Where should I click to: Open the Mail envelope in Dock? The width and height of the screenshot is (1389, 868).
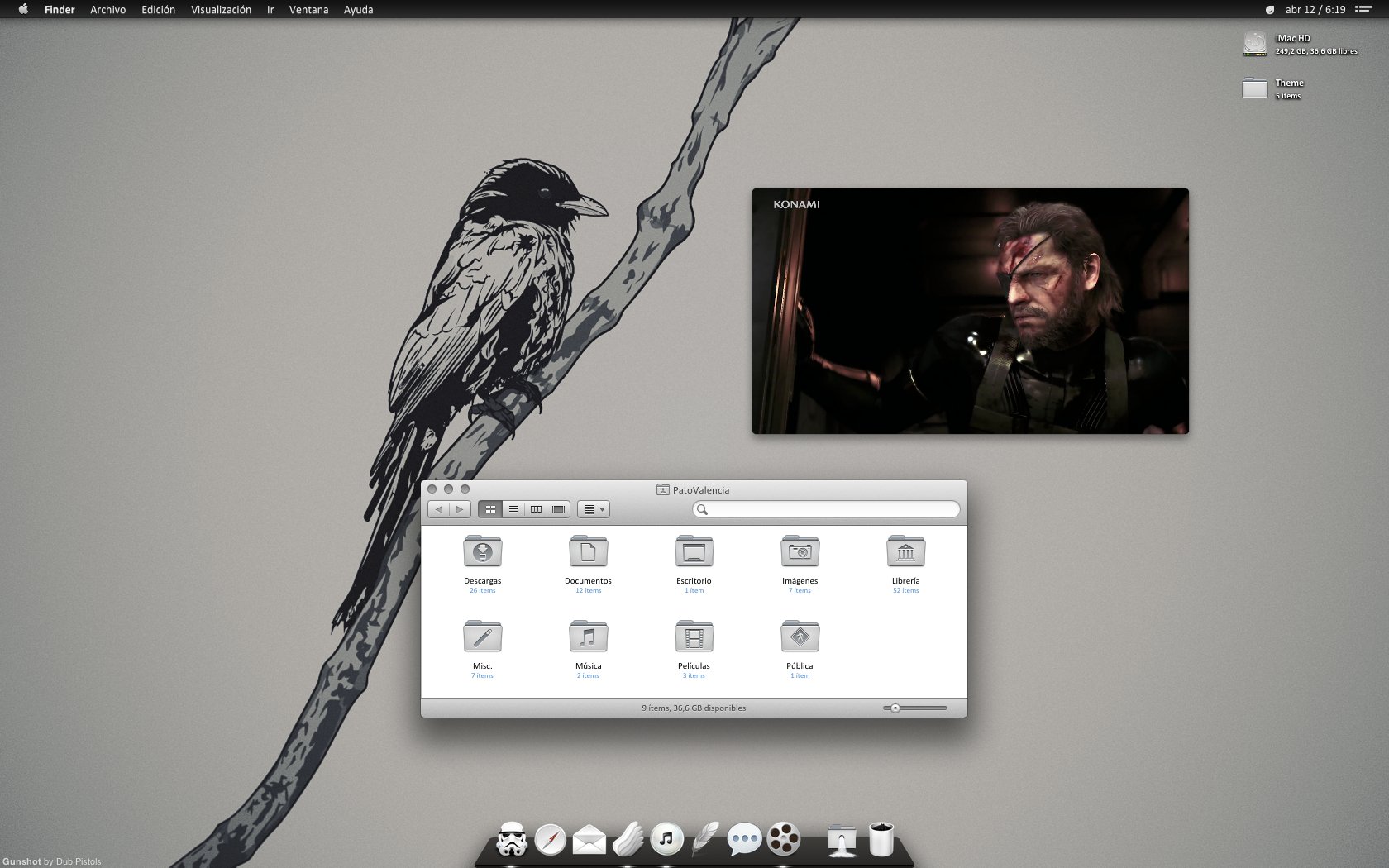pyautogui.click(x=589, y=840)
